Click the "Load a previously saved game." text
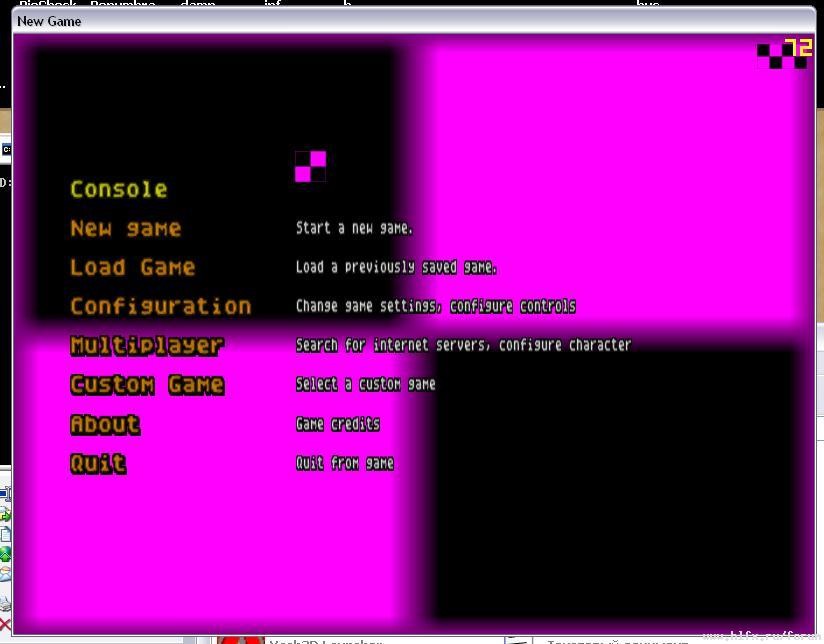 tap(396, 267)
